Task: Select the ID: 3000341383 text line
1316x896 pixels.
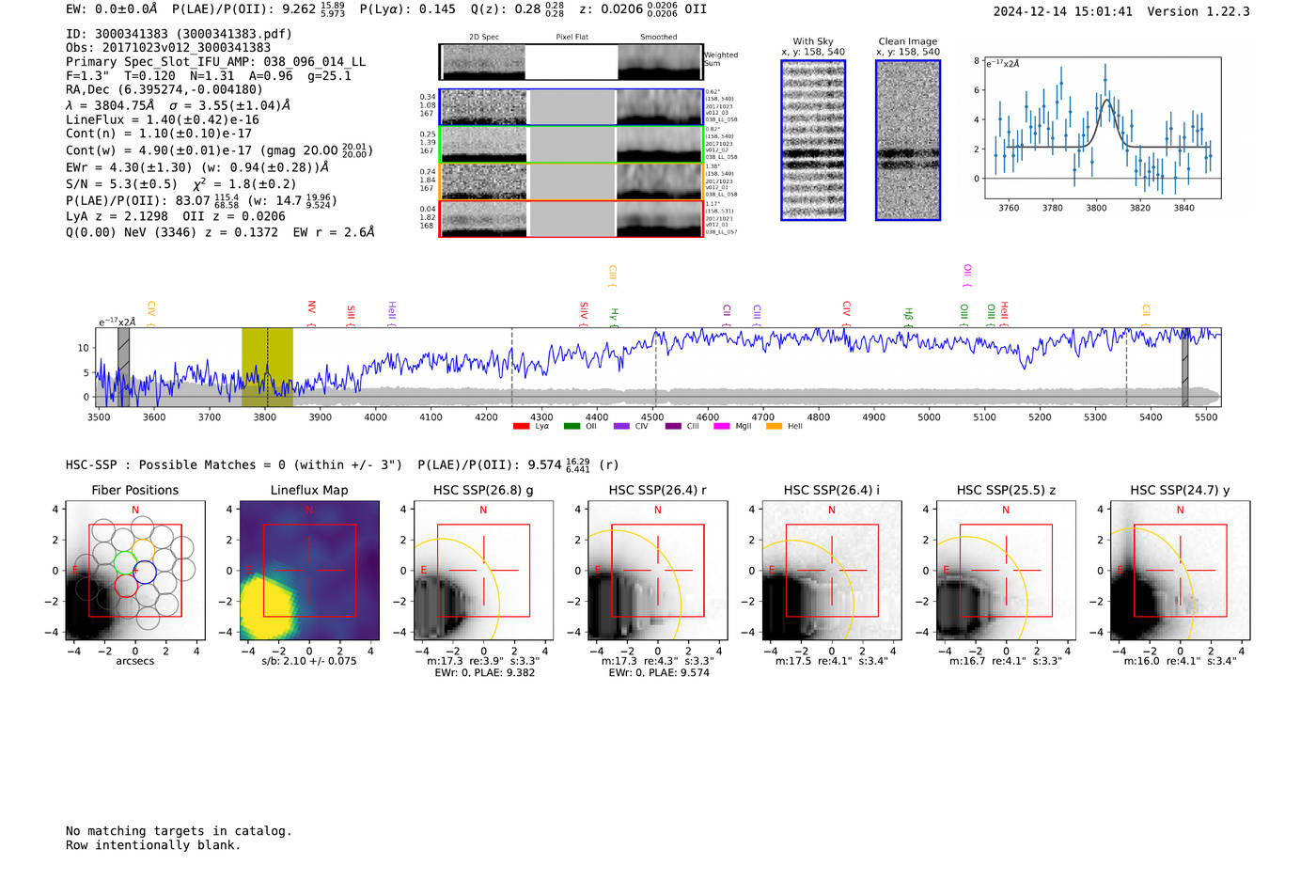Action: click(x=179, y=34)
